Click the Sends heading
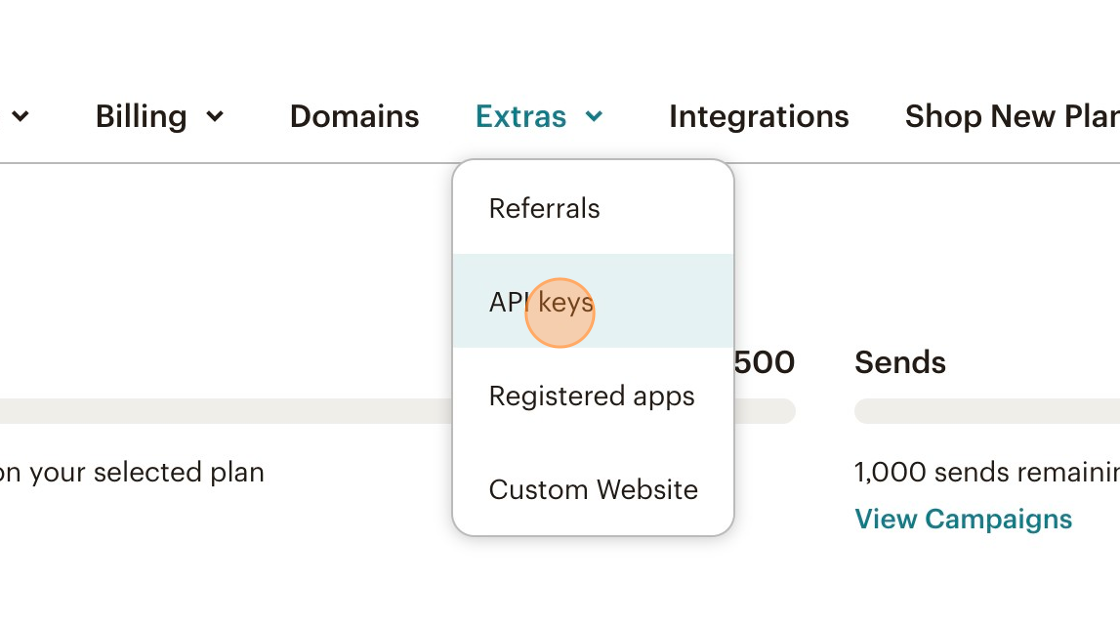Screen dimensions: 1120x626 [900, 362]
